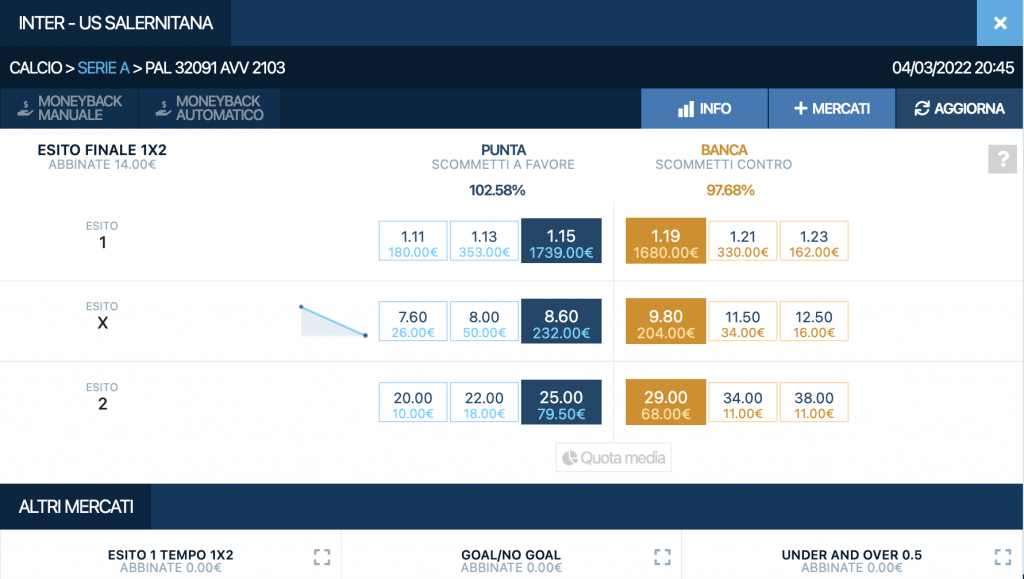
Task: Refresh odds with AGGIORNA button
Action: click(x=959, y=108)
